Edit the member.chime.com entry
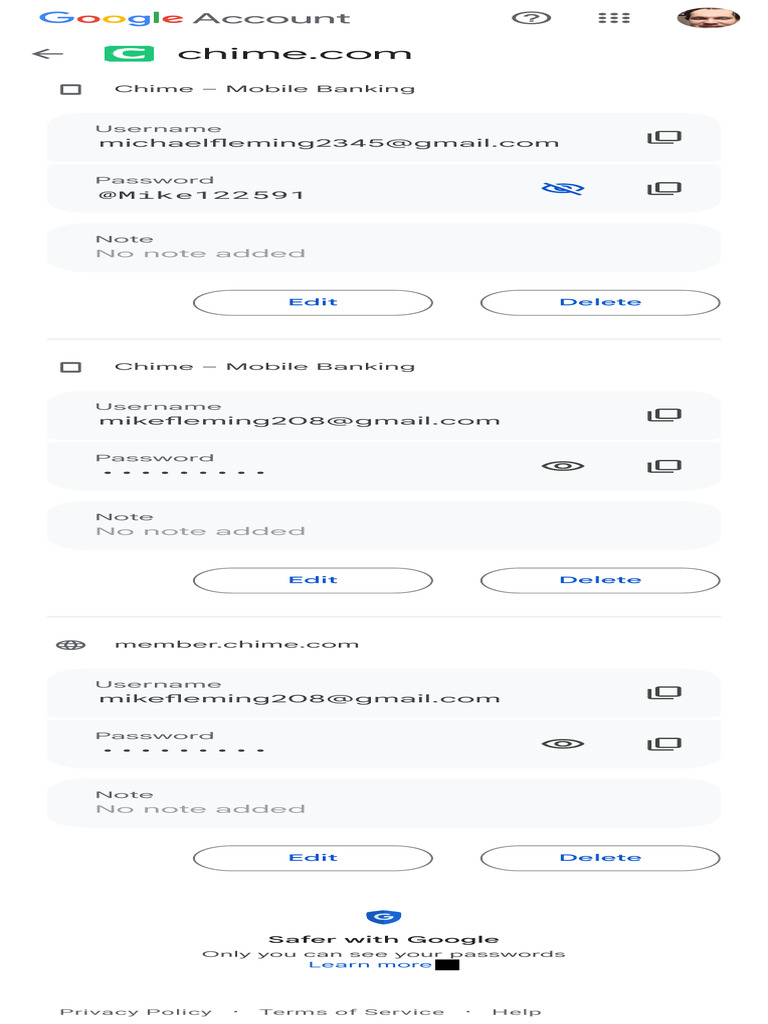Screen dimensions: 768x1024 pos(313,858)
